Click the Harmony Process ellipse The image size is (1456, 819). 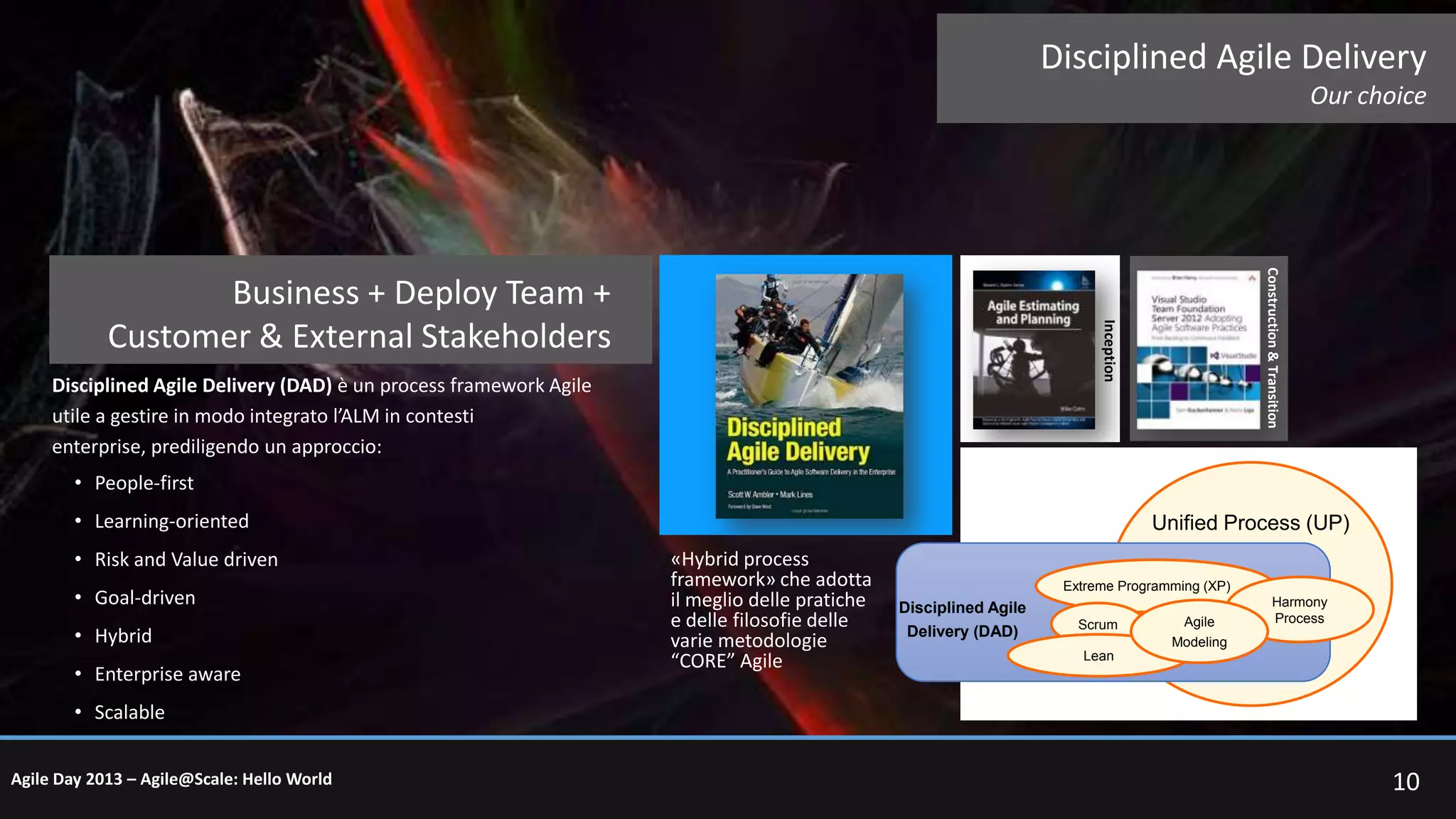tap(1299, 610)
